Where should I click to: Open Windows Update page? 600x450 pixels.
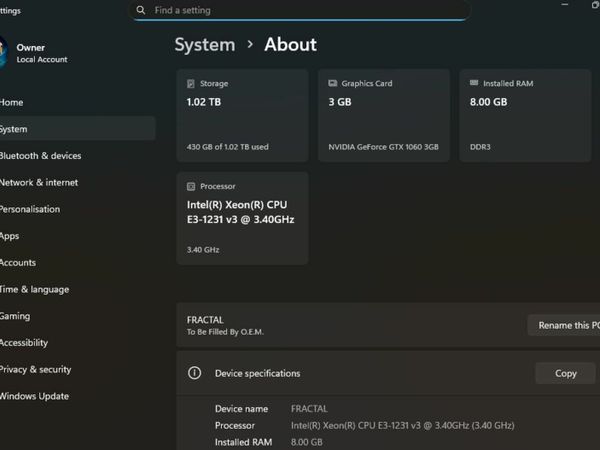[x=34, y=396]
